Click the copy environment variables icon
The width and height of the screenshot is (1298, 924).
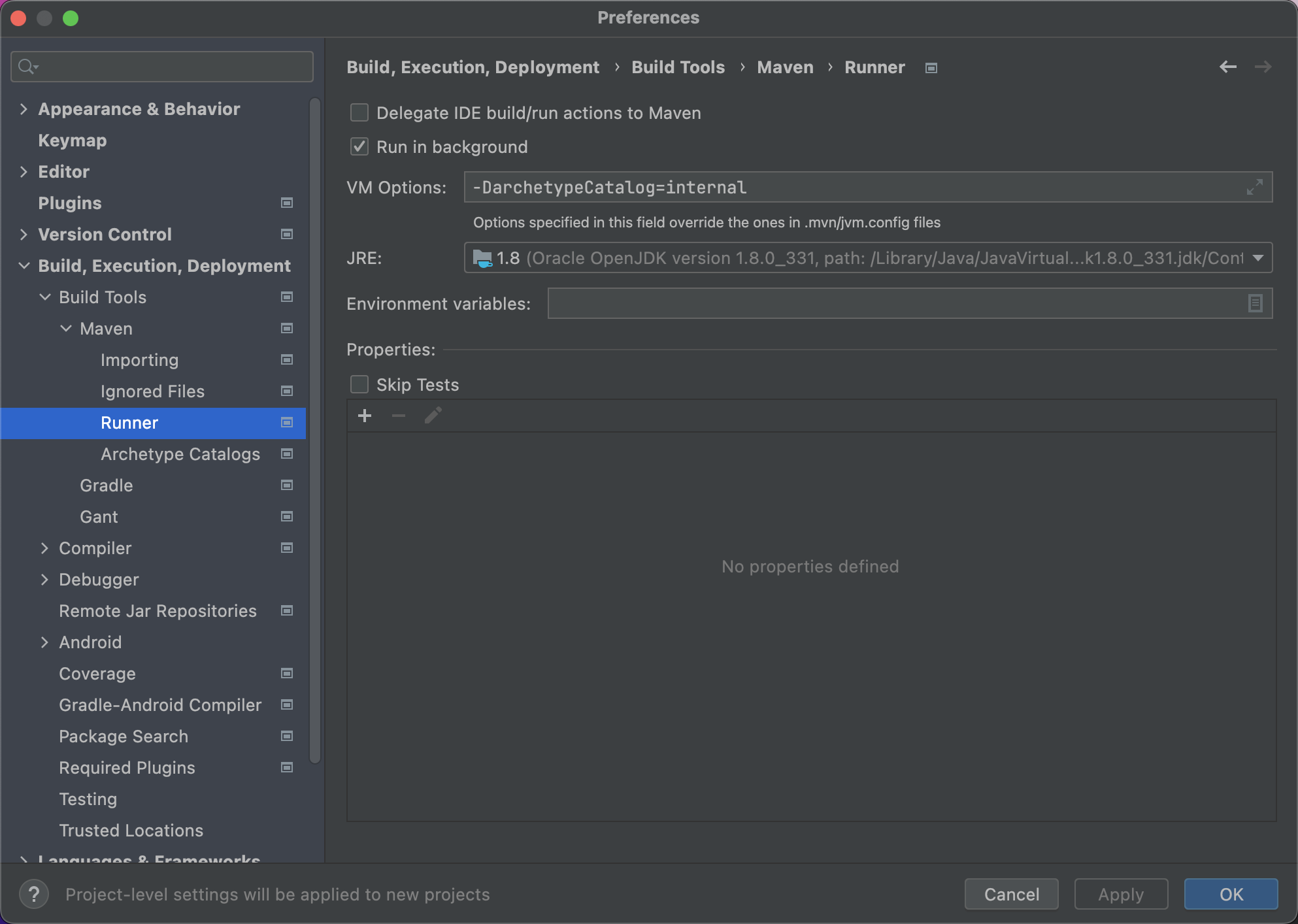pyautogui.click(x=1256, y=303)
